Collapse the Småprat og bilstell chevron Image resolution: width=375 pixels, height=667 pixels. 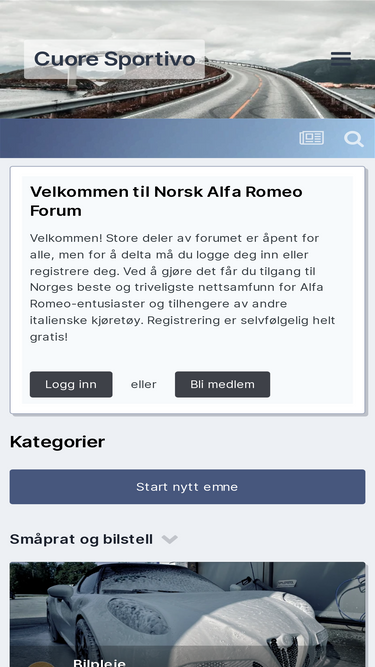point(170,539)
